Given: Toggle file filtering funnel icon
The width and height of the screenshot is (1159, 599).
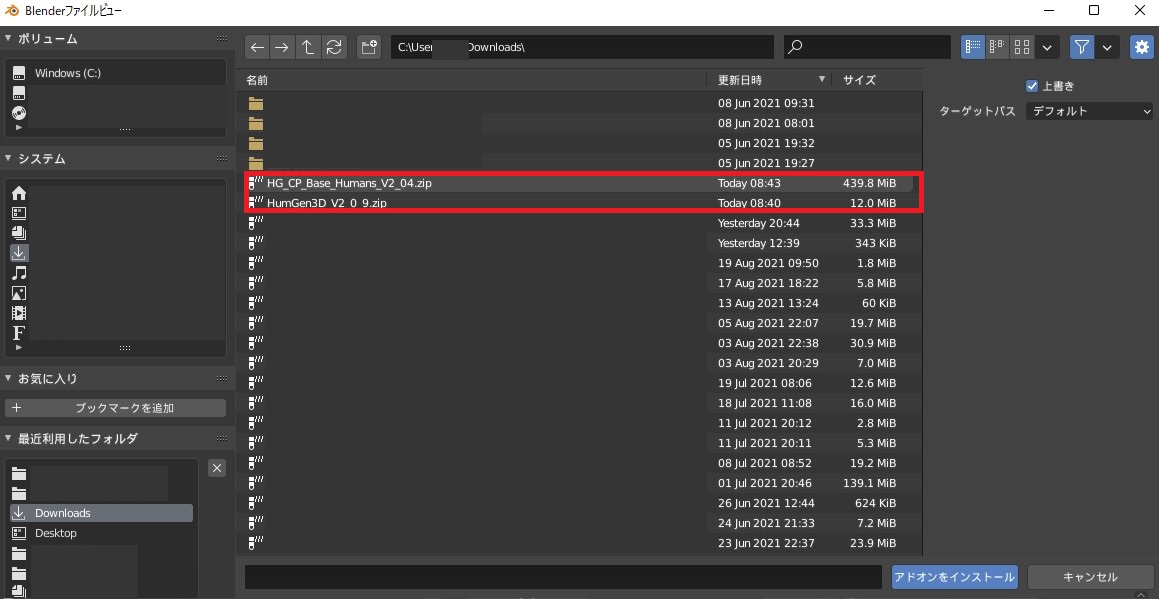Looking at the screenshot, I should click(x=1082, y=47).
